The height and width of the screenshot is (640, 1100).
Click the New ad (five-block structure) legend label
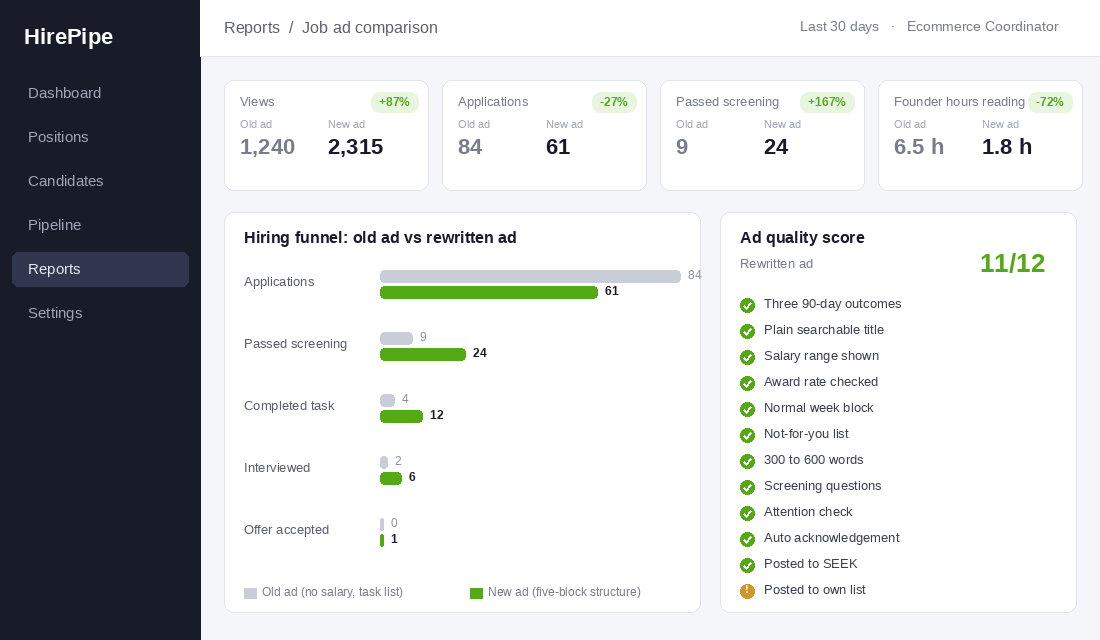(x=564, y=592)
